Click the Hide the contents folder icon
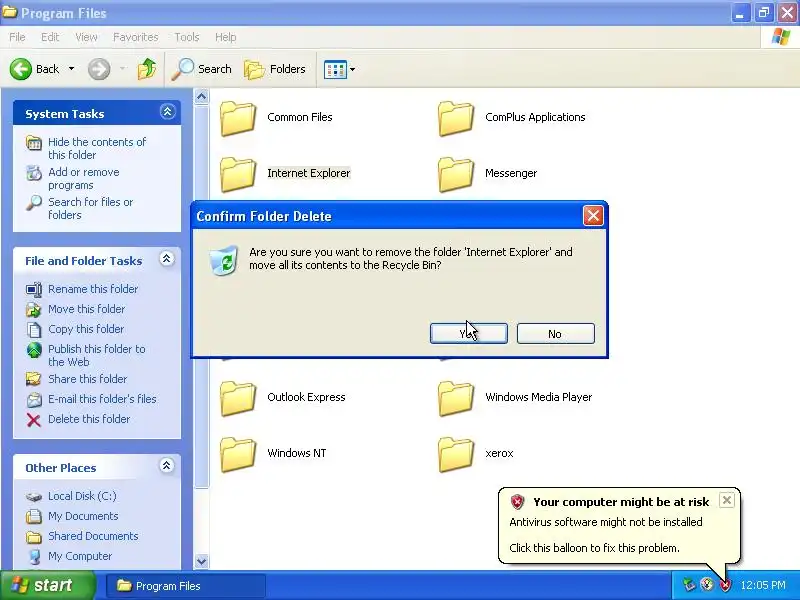 click(x=34, y=143)
